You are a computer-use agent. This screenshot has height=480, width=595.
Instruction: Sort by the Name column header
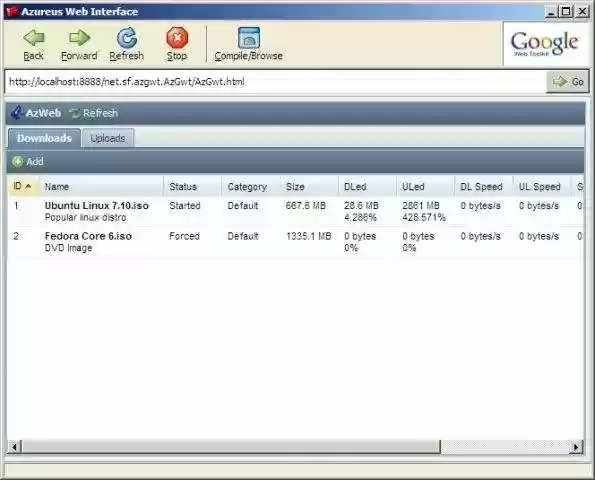coord(101,186)
